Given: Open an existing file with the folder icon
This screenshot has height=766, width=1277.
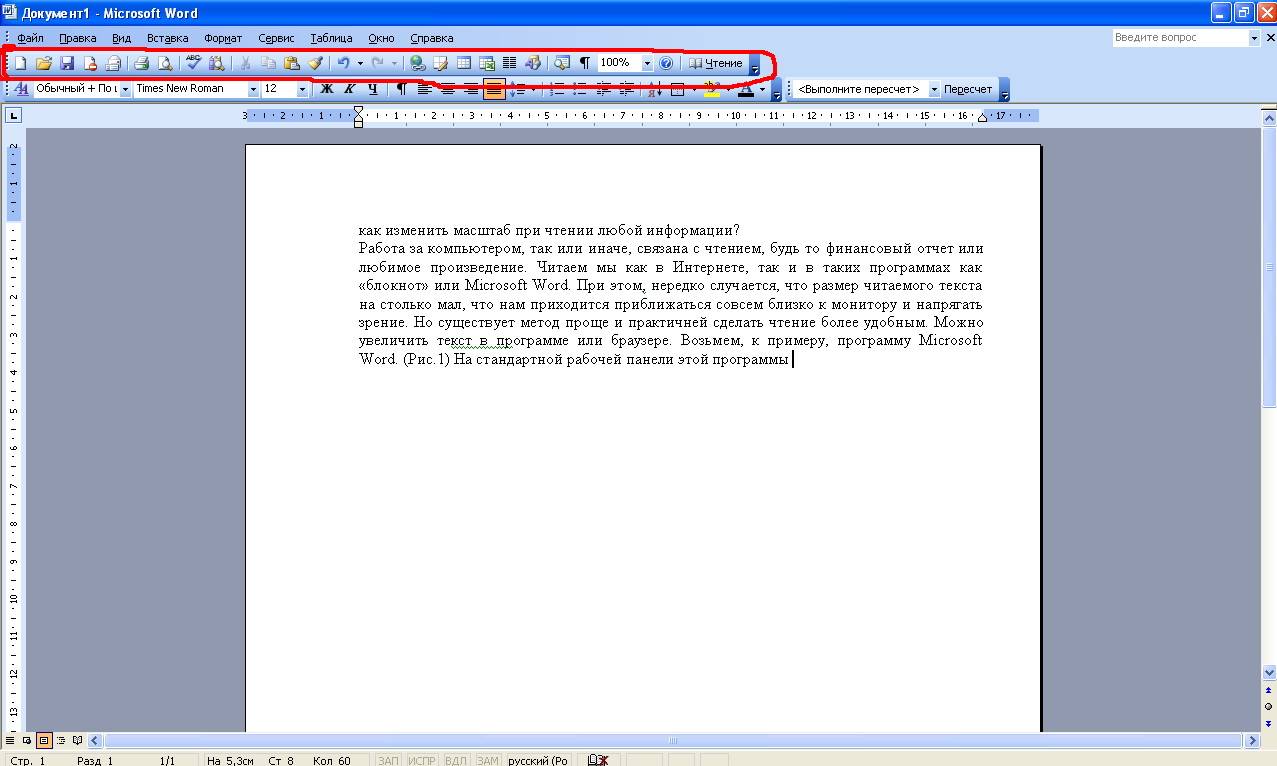Looking at the screenshot, I should [x=43, y=63].
